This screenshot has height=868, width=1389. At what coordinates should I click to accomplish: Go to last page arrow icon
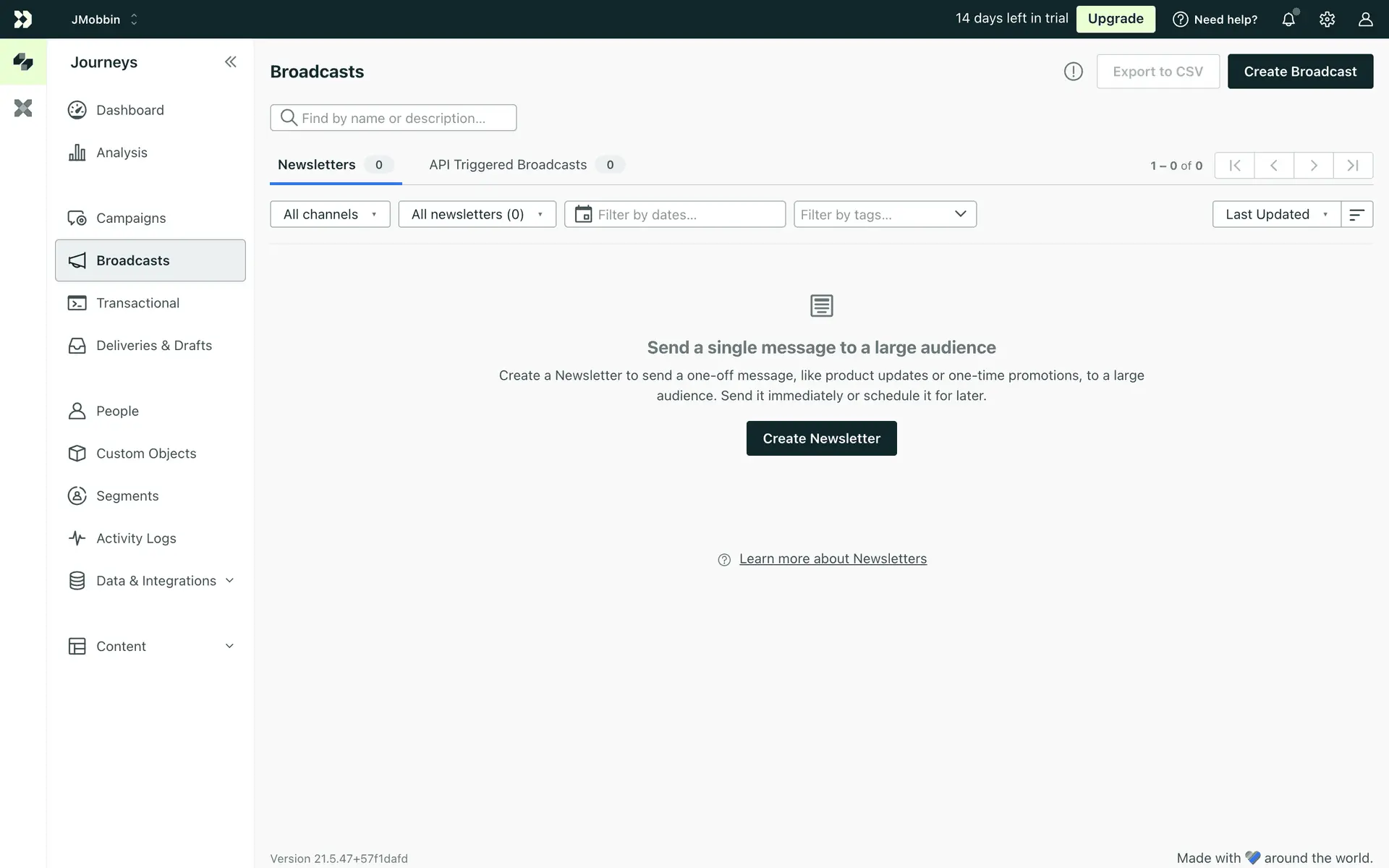pyautogui.click(x=1352, y=166)
